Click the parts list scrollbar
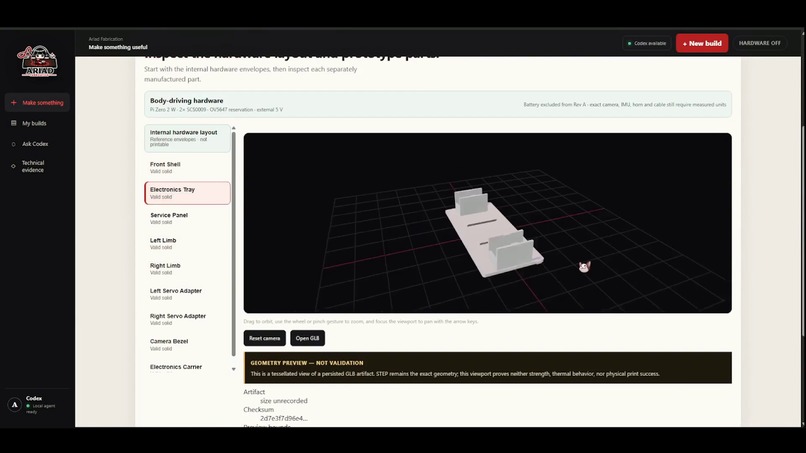 tap(234, 244)
